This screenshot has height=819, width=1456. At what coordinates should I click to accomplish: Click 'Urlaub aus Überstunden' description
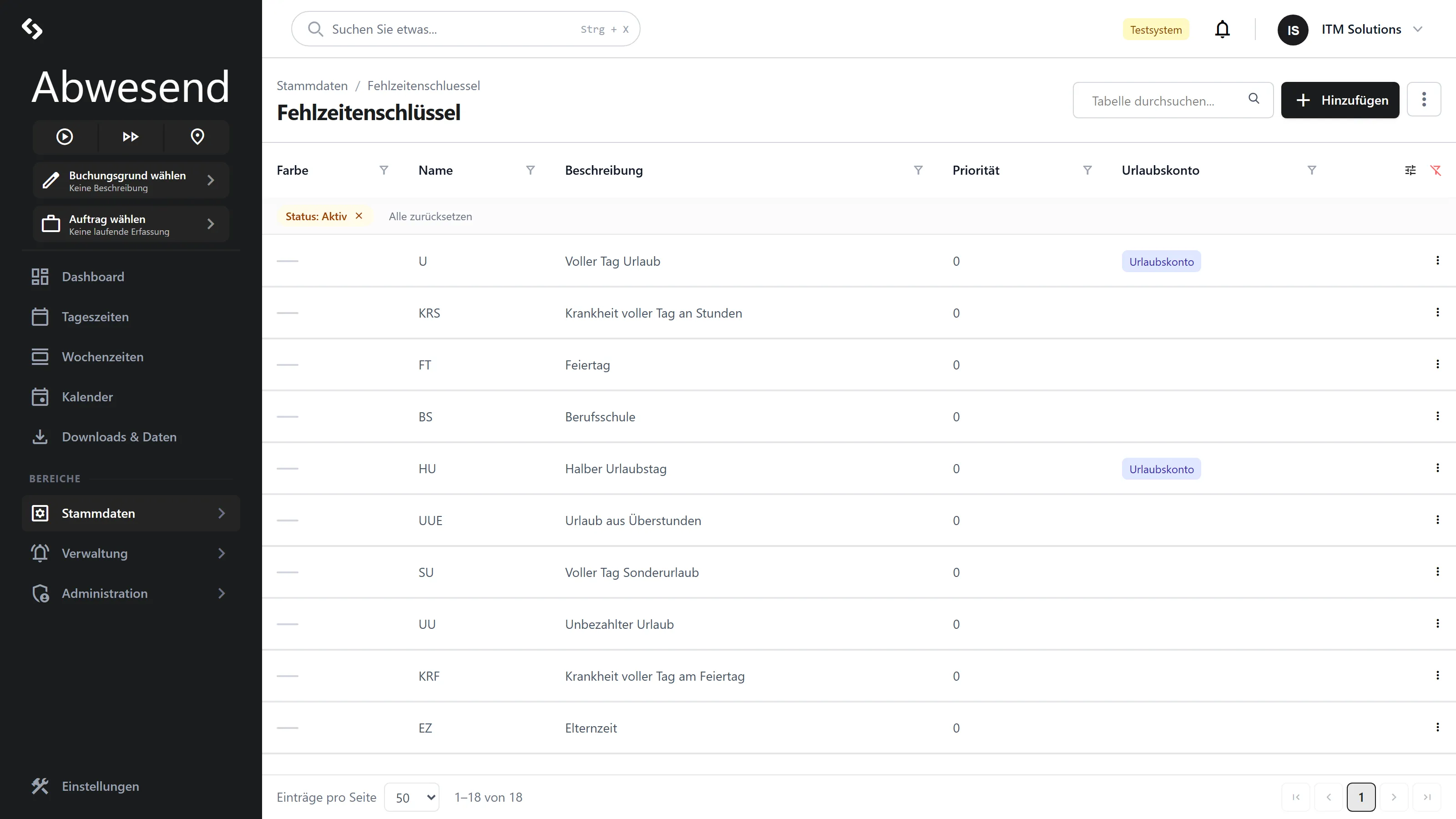click(x=633, y=521)
